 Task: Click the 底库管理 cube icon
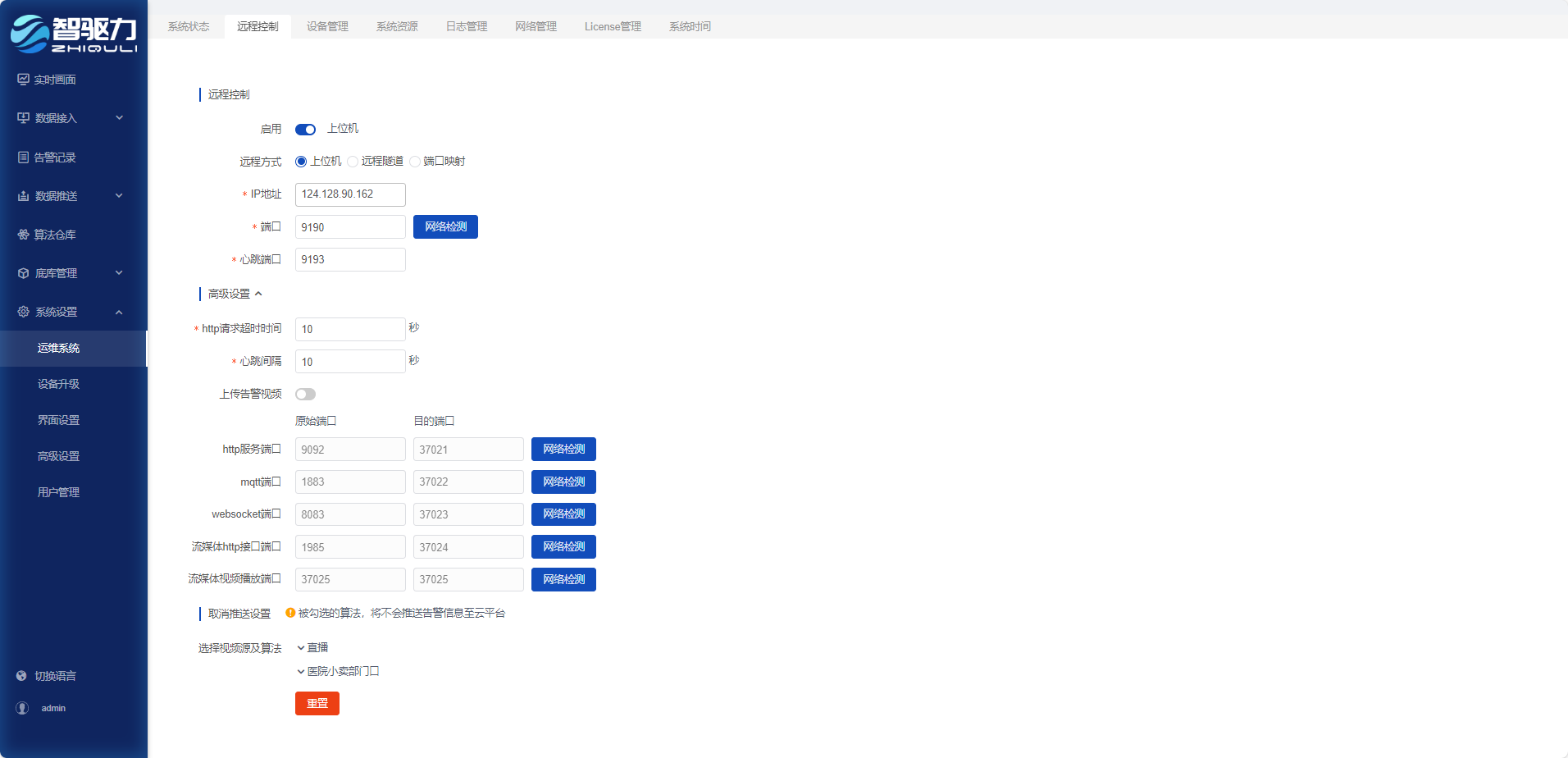pos(23,273)
